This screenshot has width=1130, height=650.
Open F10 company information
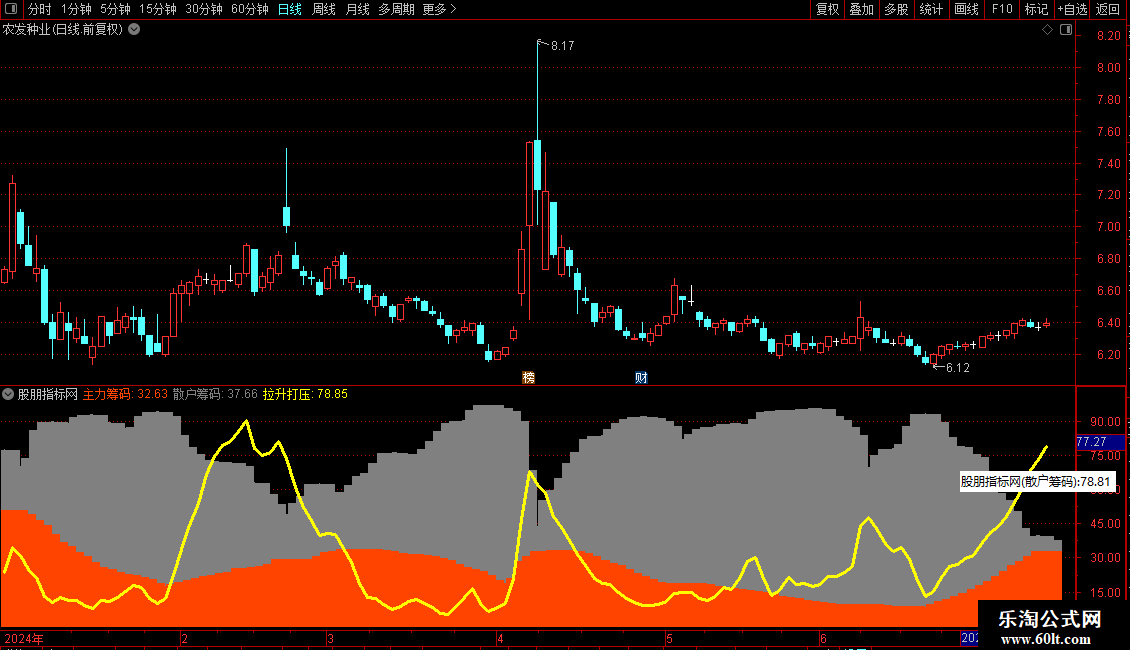click(x=1002, y=9)
